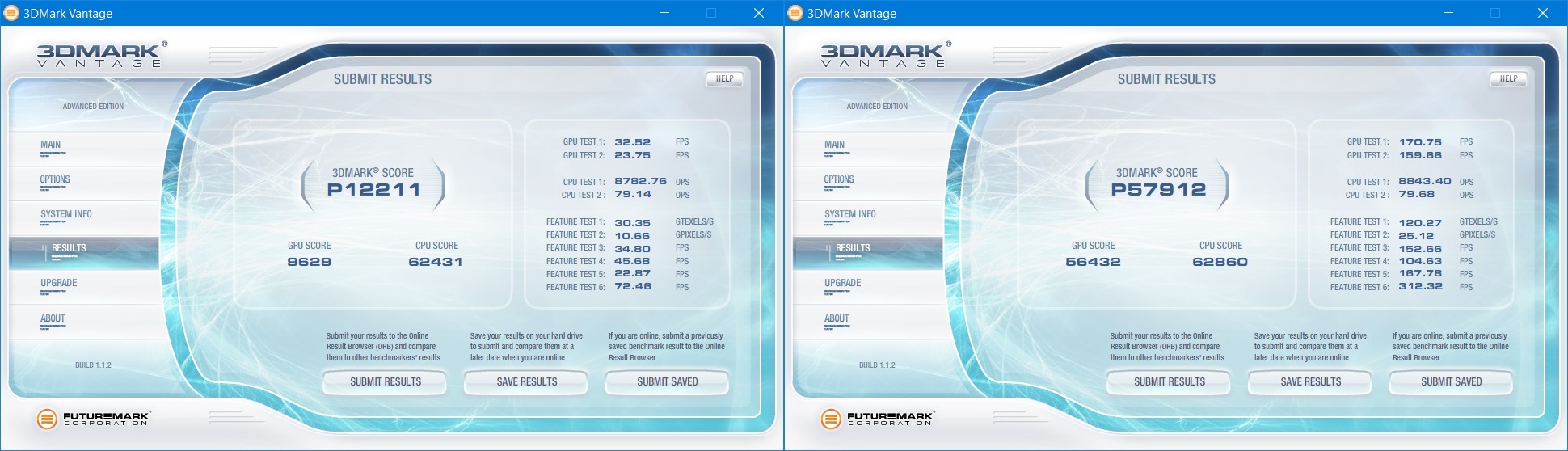The width and height of the screenshot is (1568, 451).
Task: Click SUBMIT SAVED button in left window
Action: 668,381
